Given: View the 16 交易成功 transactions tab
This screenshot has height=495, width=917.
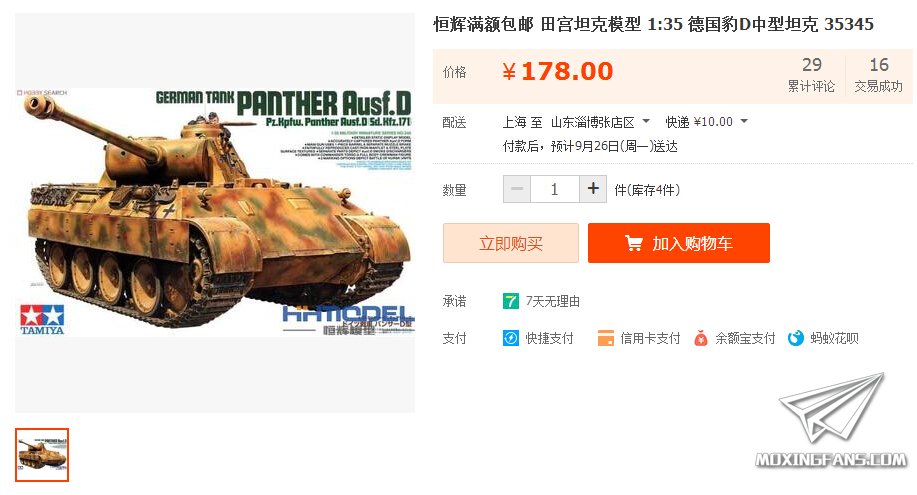Looking at the screenshot, I should [878, 75].
